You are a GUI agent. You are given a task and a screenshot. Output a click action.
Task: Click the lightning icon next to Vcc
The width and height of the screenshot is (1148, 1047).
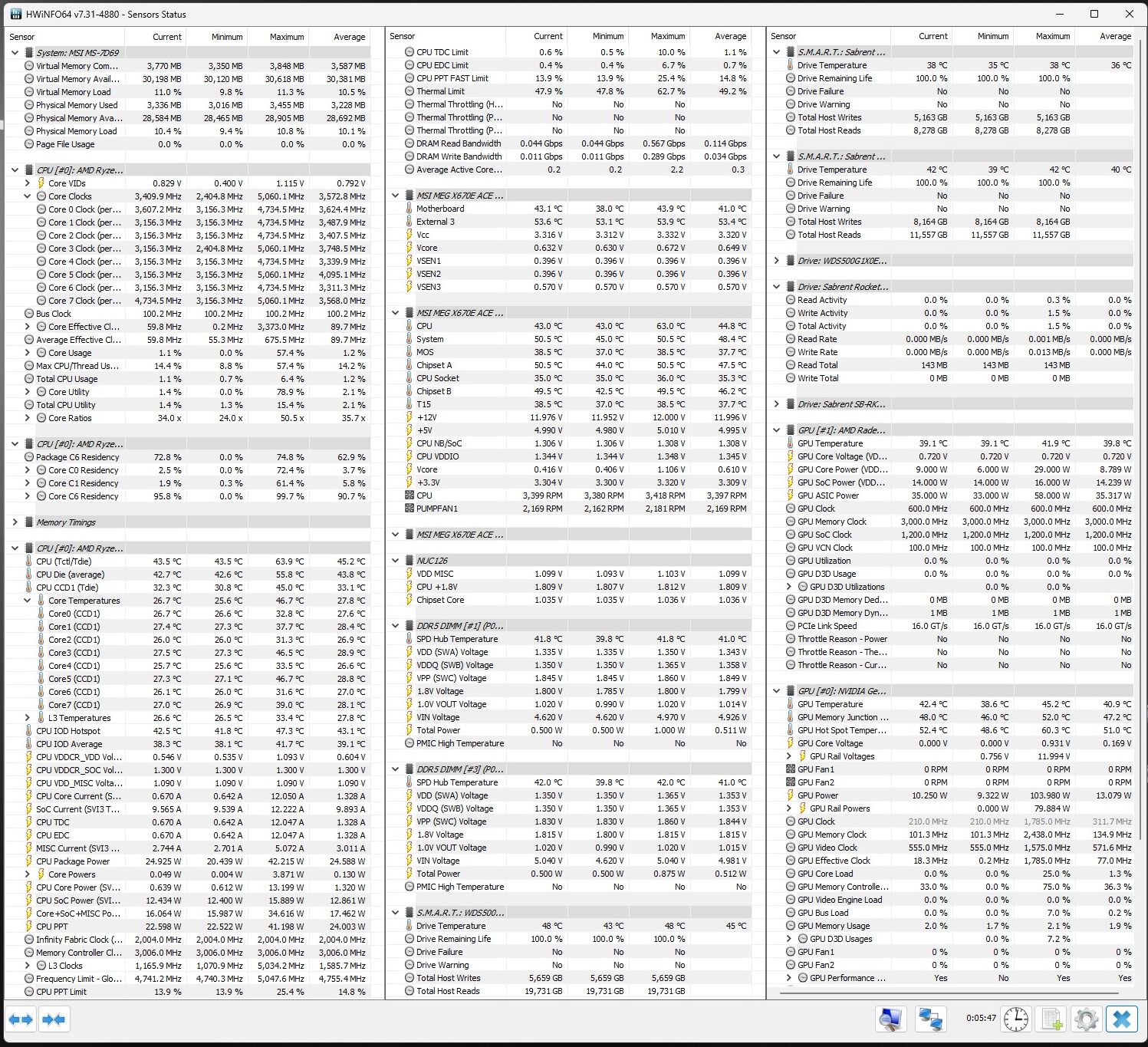409,235
